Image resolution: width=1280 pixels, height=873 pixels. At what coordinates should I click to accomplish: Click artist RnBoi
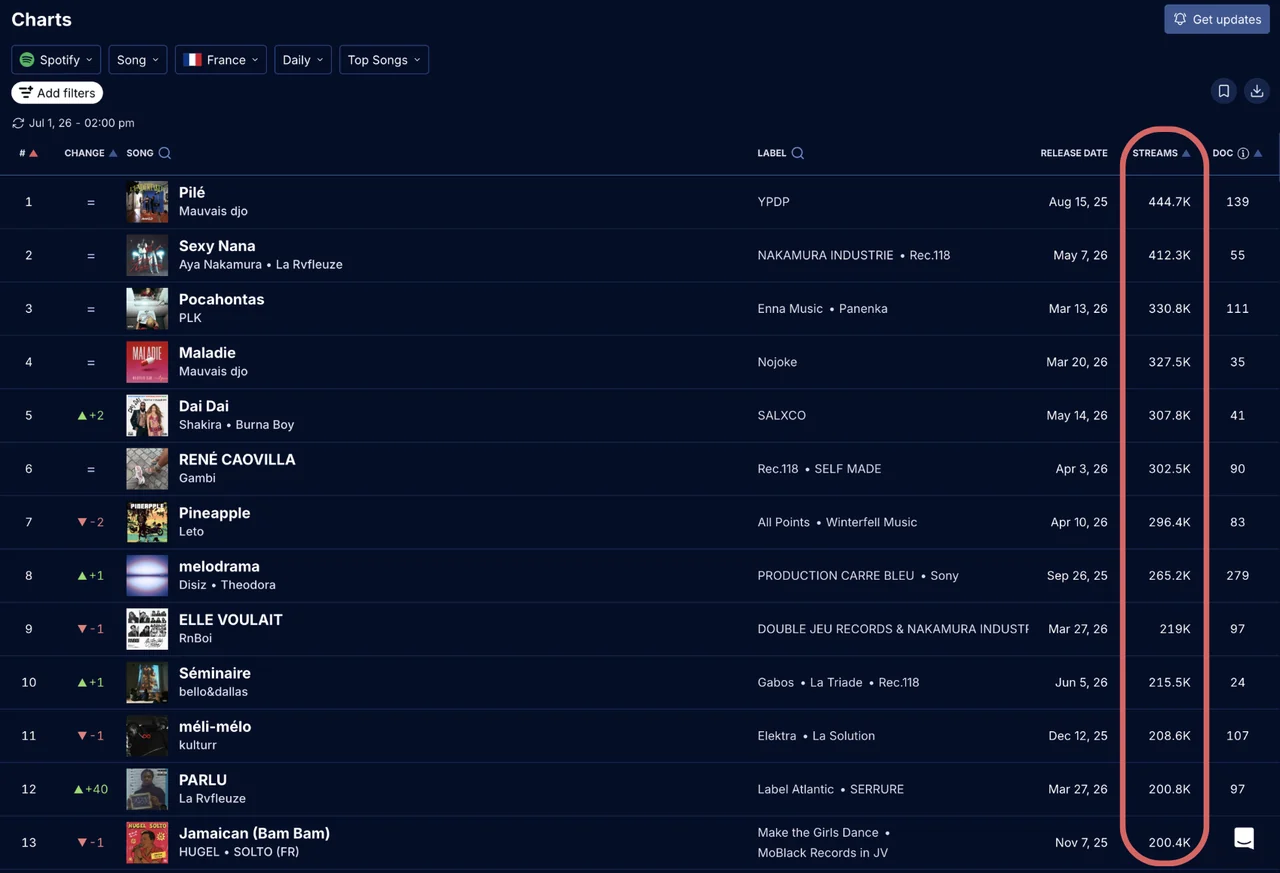(195, 638)
